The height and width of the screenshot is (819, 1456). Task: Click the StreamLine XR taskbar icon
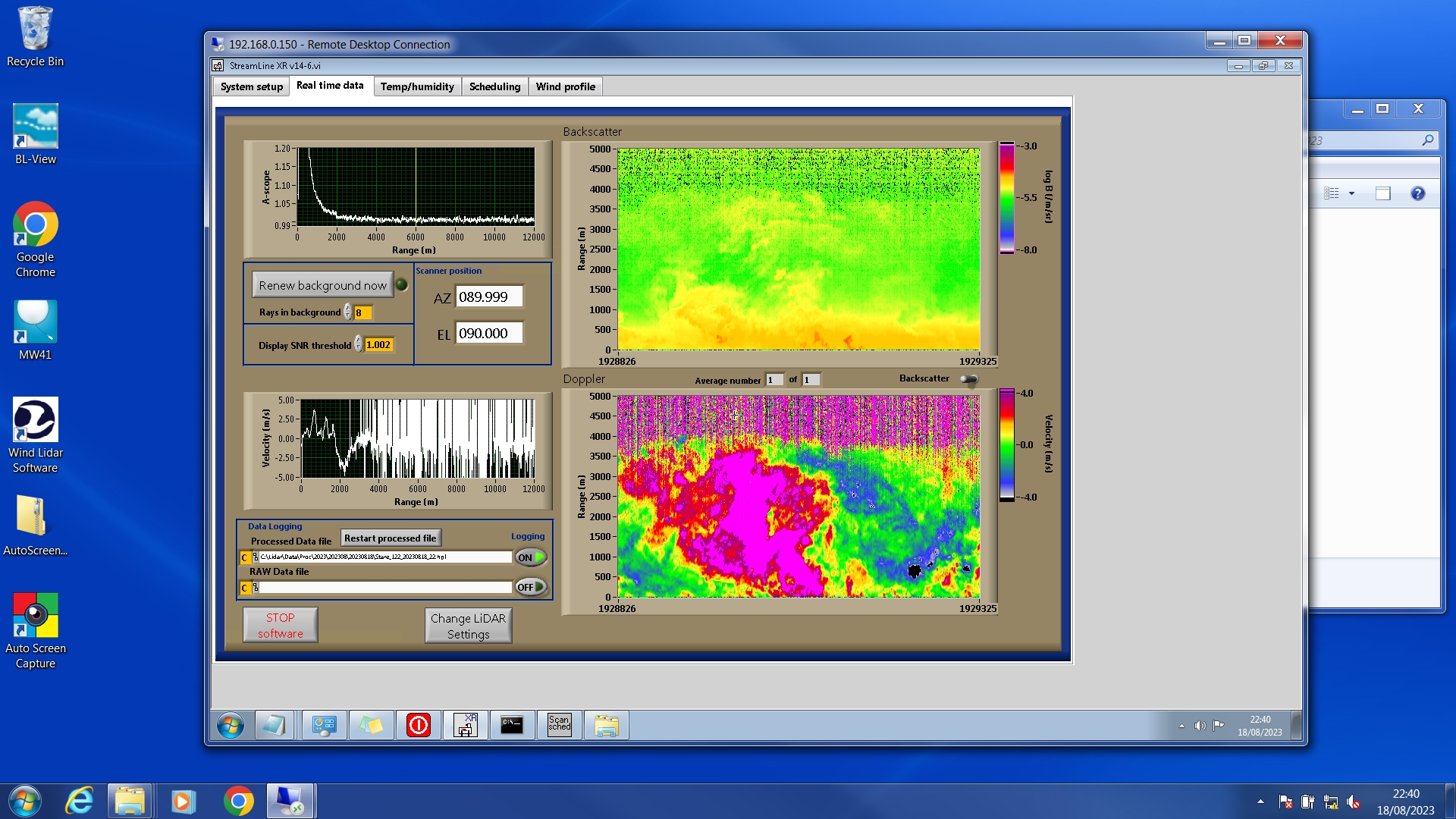click(x=465, y=725)
